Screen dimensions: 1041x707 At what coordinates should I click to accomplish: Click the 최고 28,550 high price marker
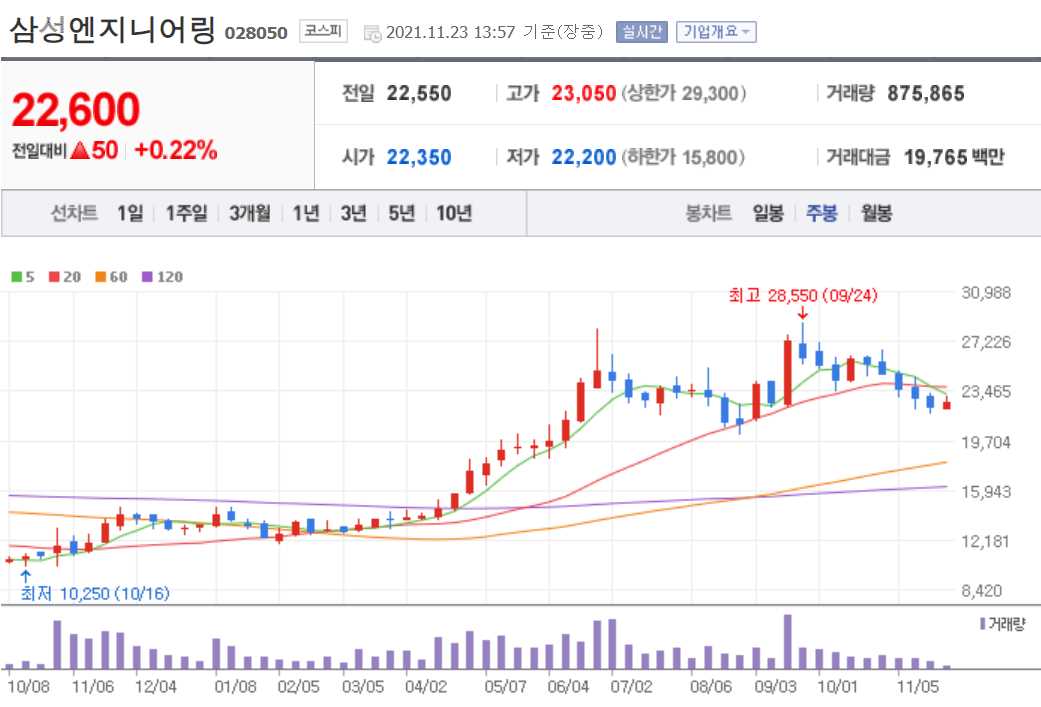[x=800, y=296]
